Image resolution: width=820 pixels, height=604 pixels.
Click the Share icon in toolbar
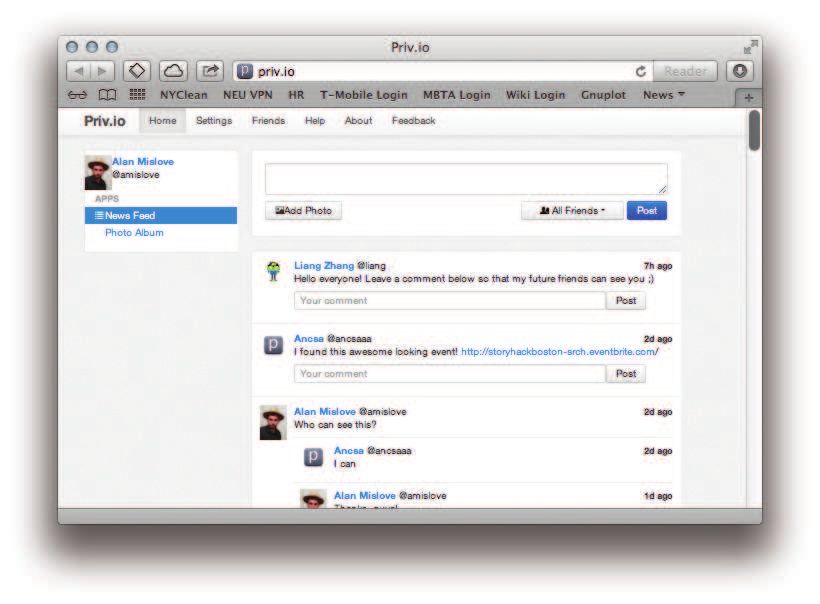point(211,71)
